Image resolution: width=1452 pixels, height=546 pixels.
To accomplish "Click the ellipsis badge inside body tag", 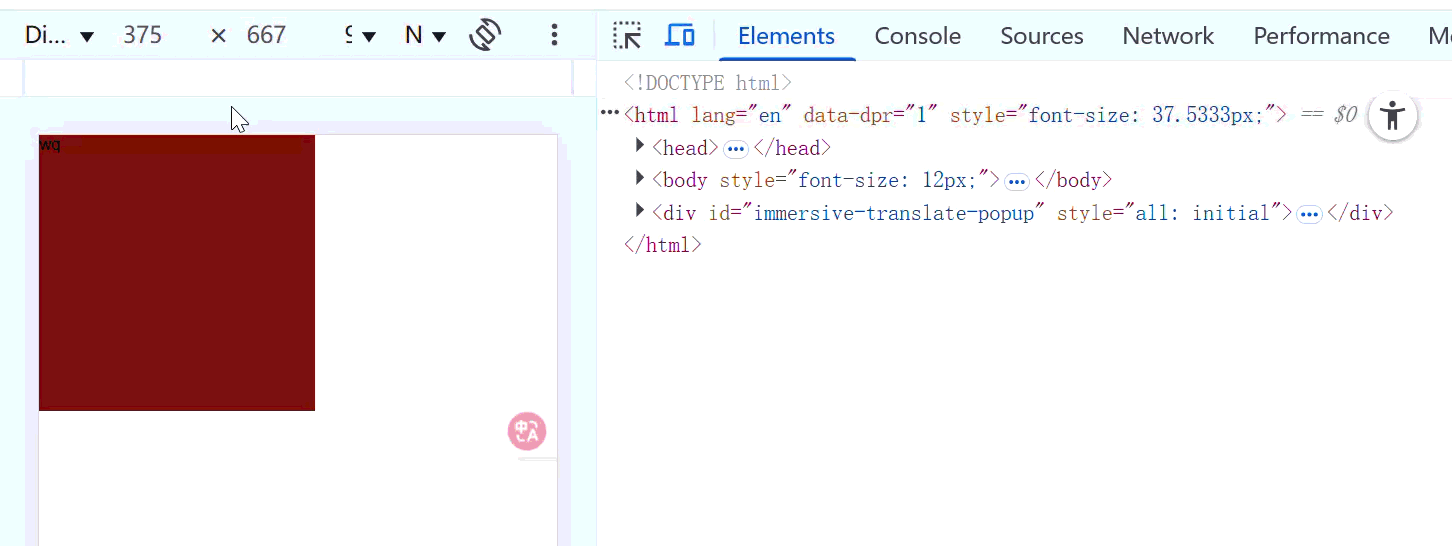I will point(1017,181).
